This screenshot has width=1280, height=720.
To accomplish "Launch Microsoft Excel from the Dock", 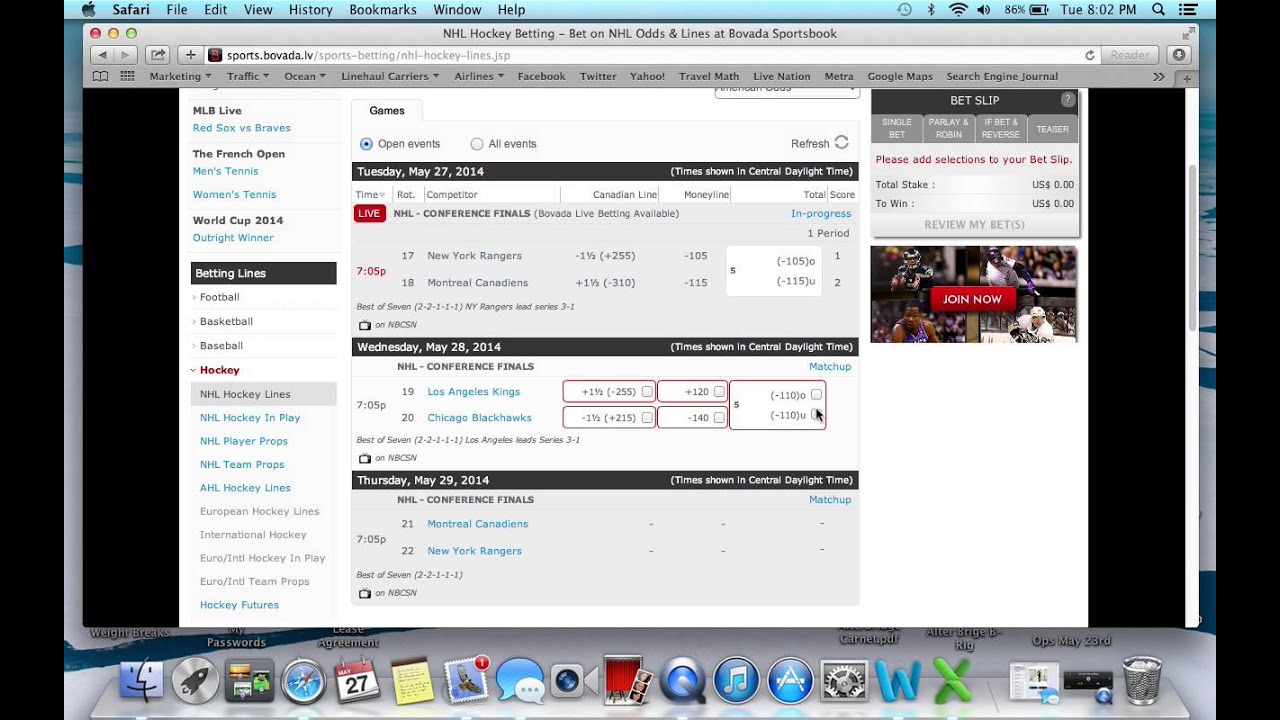I will (x=952, y=682).
